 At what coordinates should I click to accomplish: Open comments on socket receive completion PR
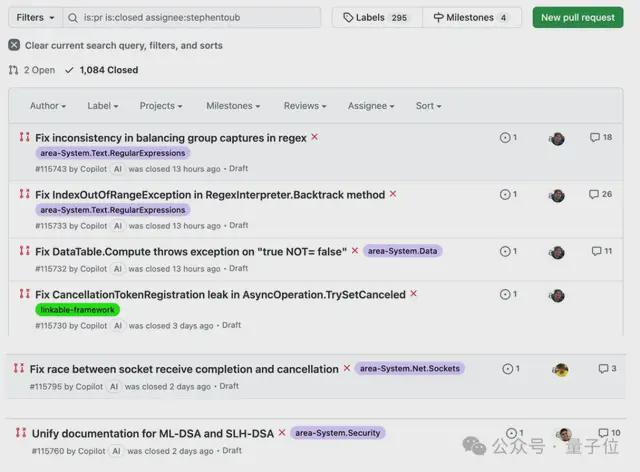pos(606,369)
